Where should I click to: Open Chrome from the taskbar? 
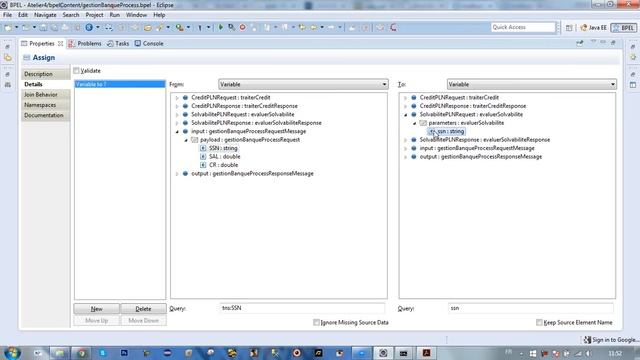[x=81, y=353]
